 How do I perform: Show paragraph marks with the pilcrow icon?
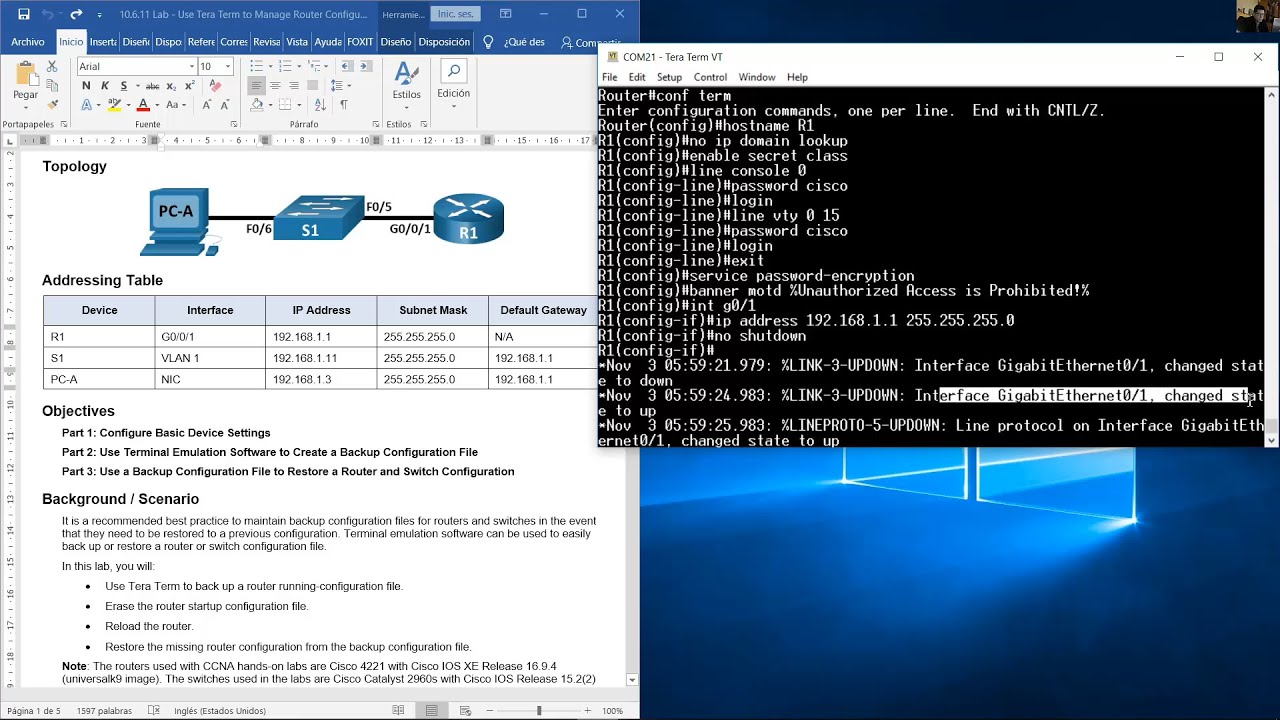point(344,104)
